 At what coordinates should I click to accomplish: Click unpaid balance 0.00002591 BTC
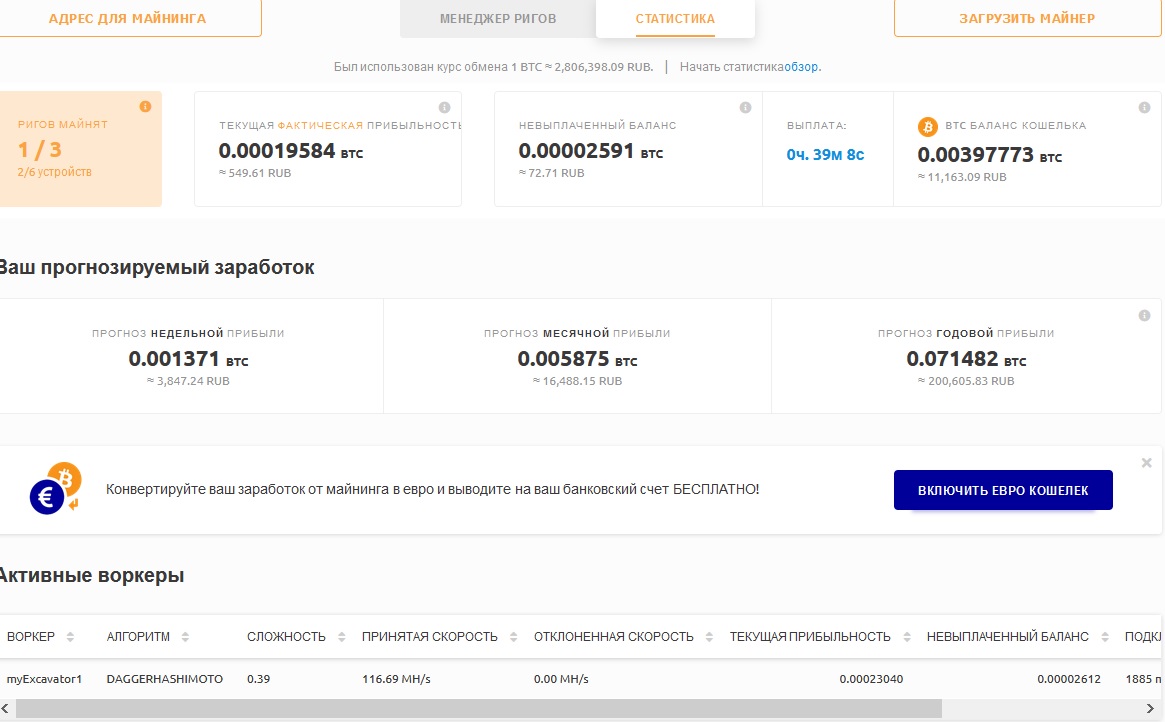[x=591, y=151]
